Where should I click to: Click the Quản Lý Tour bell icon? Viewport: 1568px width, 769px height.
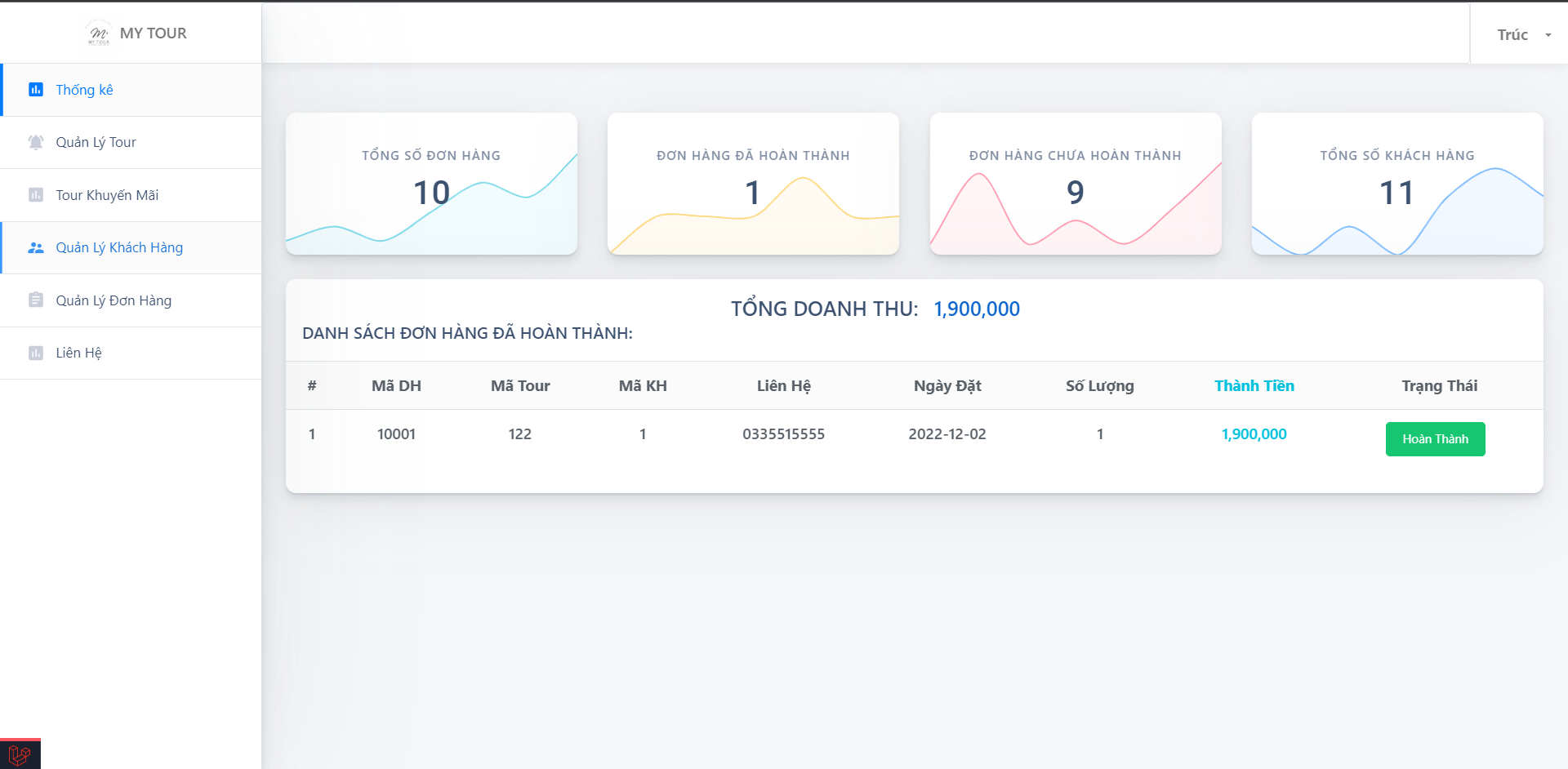pyautogui.click(x=36, y=142)
